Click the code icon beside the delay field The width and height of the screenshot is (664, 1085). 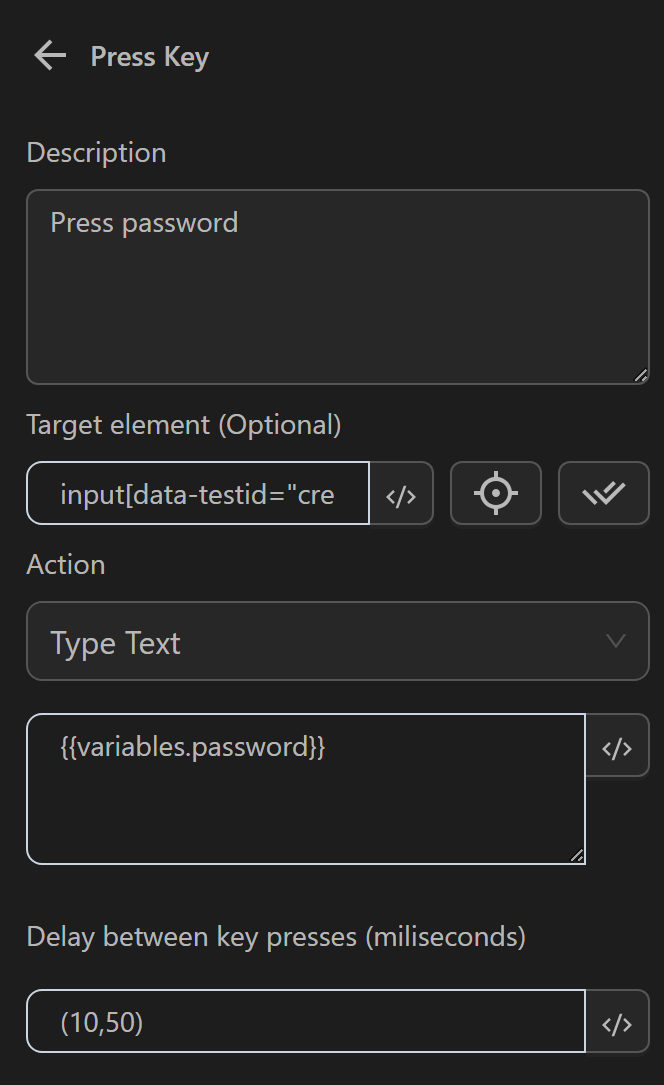tap(617, 1021)
